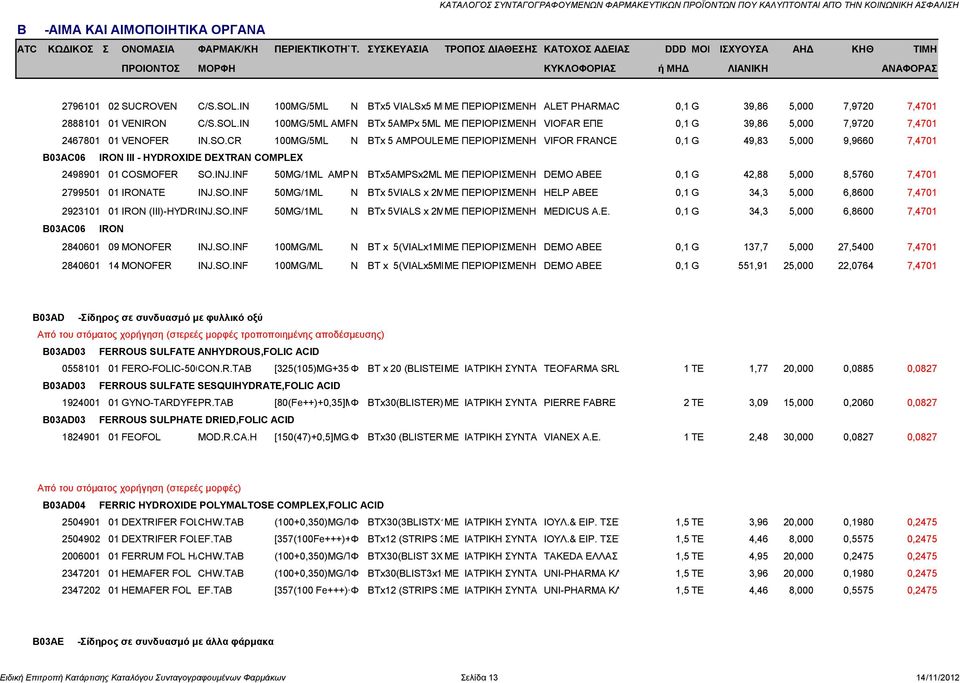Click product code 2504902
960x683 pixels.
click(x=80, y=540)
